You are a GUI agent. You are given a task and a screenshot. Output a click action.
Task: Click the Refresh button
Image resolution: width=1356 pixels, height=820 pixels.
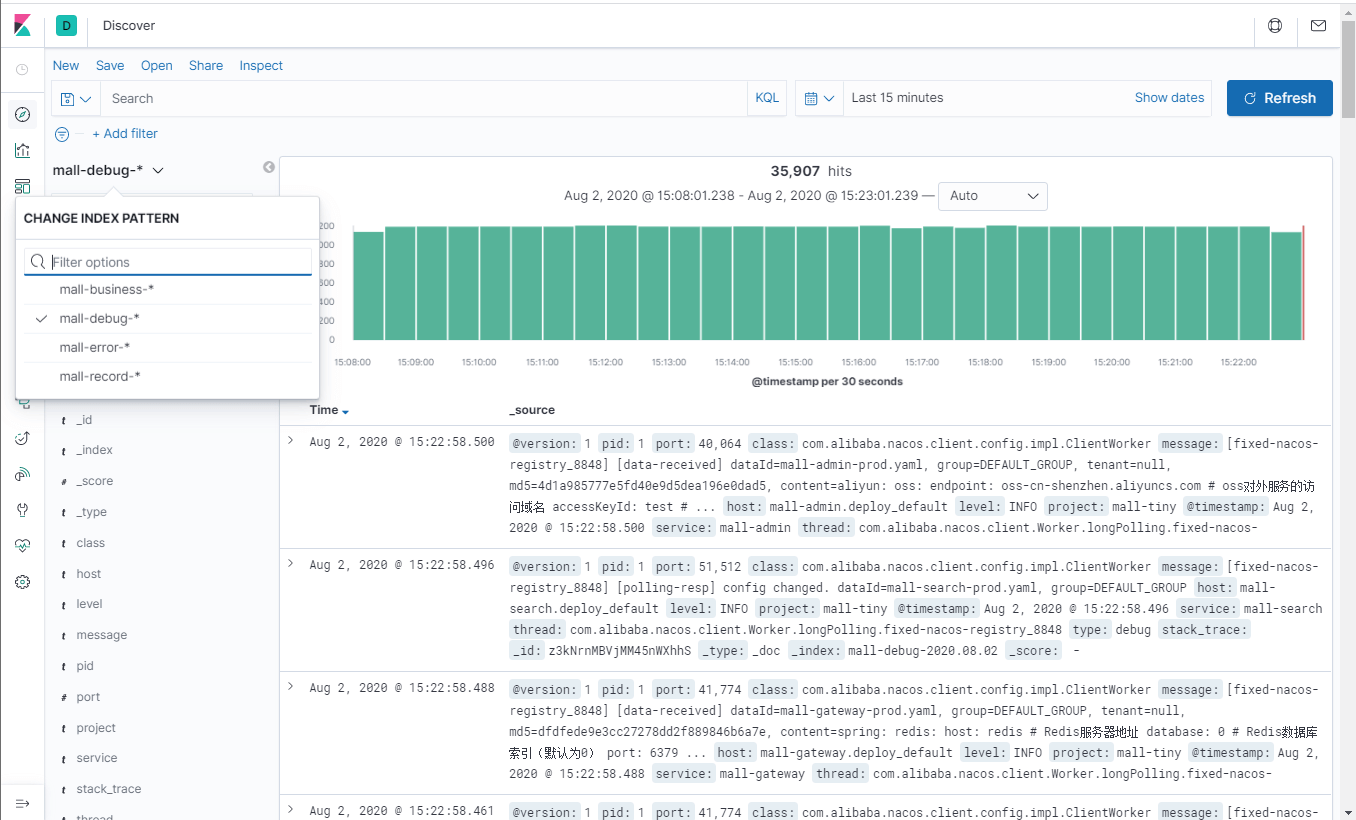pos(1280,98)
